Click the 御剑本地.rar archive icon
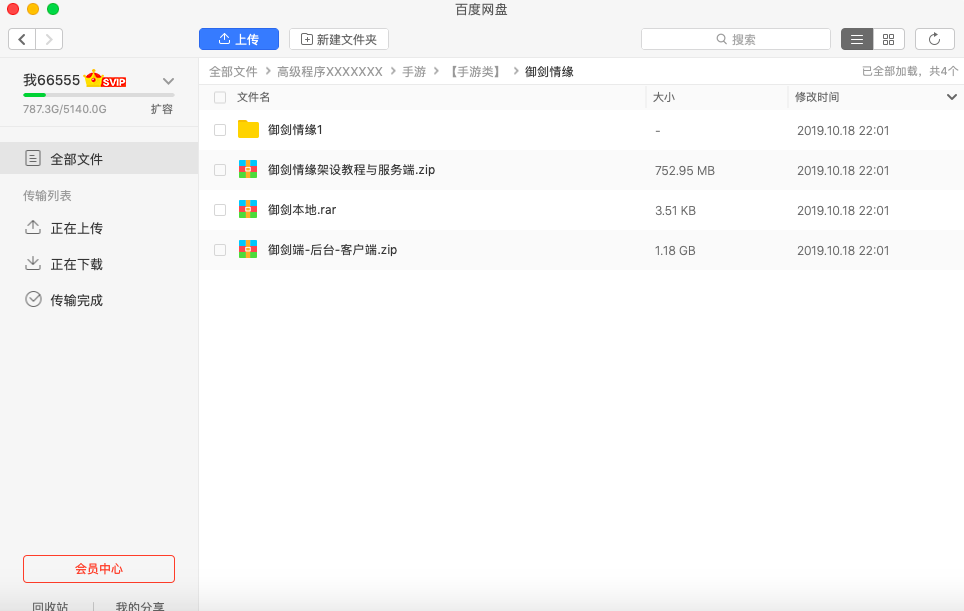964x611 pixels. pyautogui.click(x=248, y=210)
